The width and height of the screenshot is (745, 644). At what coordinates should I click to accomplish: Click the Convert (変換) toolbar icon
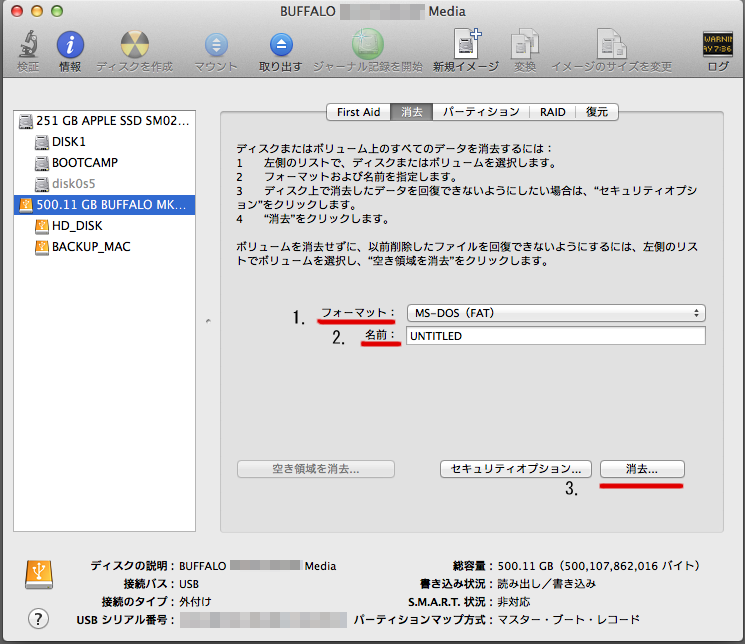click(x=525, y=44)
